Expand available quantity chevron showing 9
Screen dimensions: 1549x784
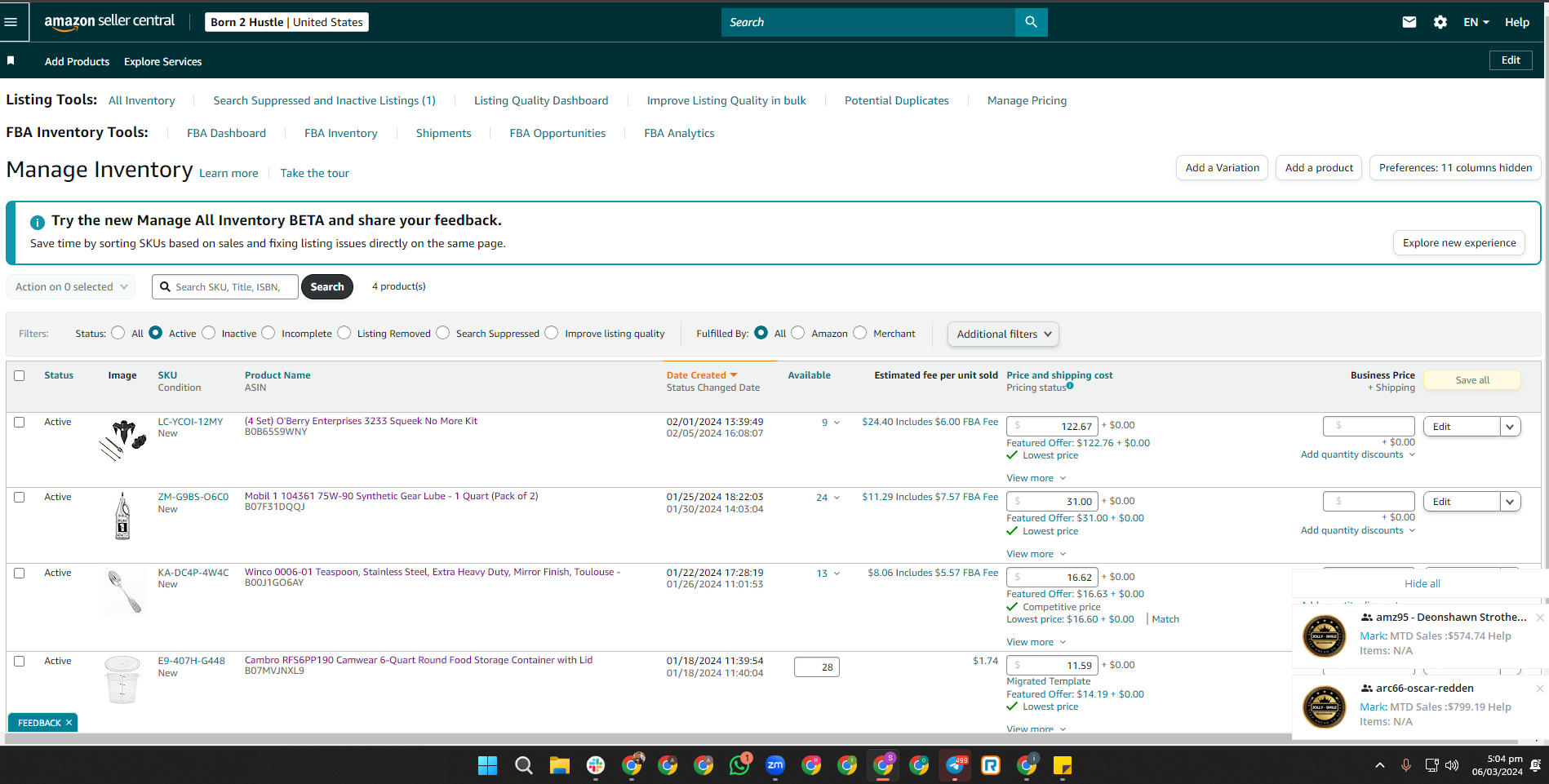pos(837,423)
